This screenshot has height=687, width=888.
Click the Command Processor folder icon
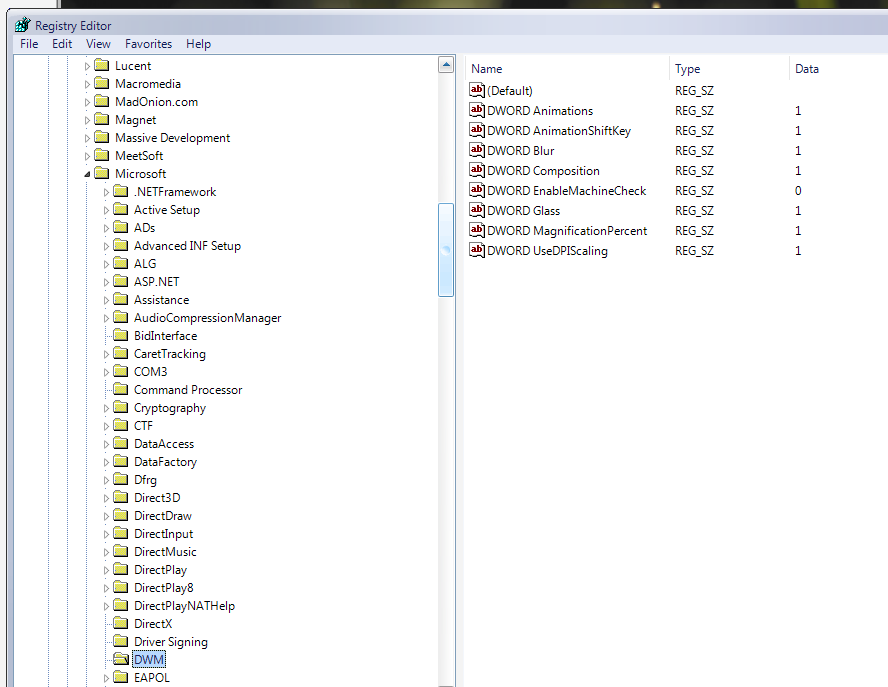click(121, 389)
